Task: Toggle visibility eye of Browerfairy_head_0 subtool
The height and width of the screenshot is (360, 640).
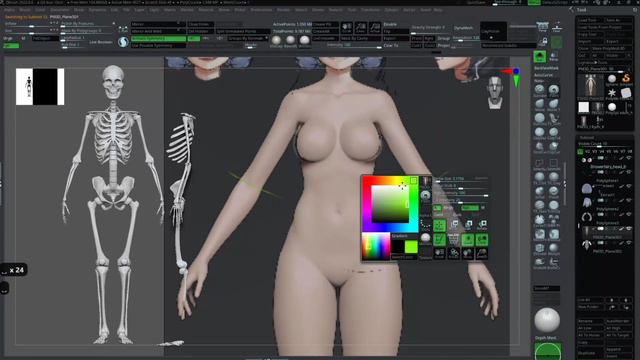Action: coord(629,172)
